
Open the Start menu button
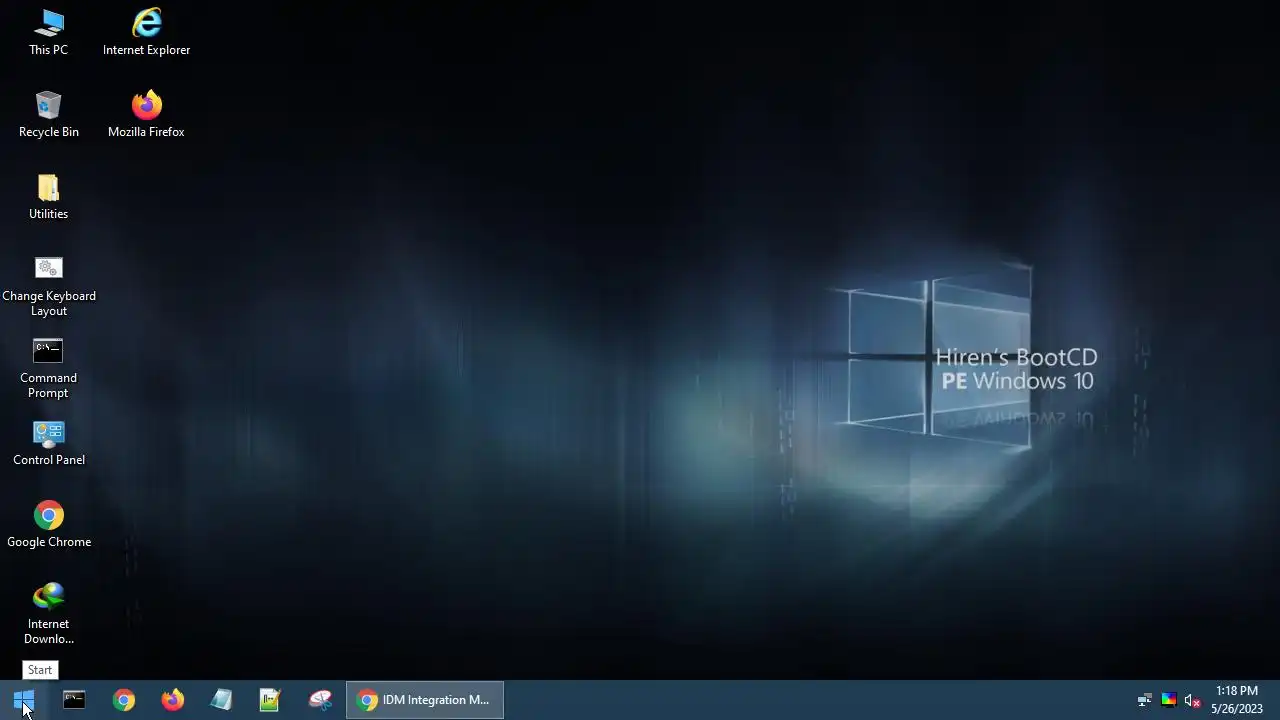pos(24,700)
